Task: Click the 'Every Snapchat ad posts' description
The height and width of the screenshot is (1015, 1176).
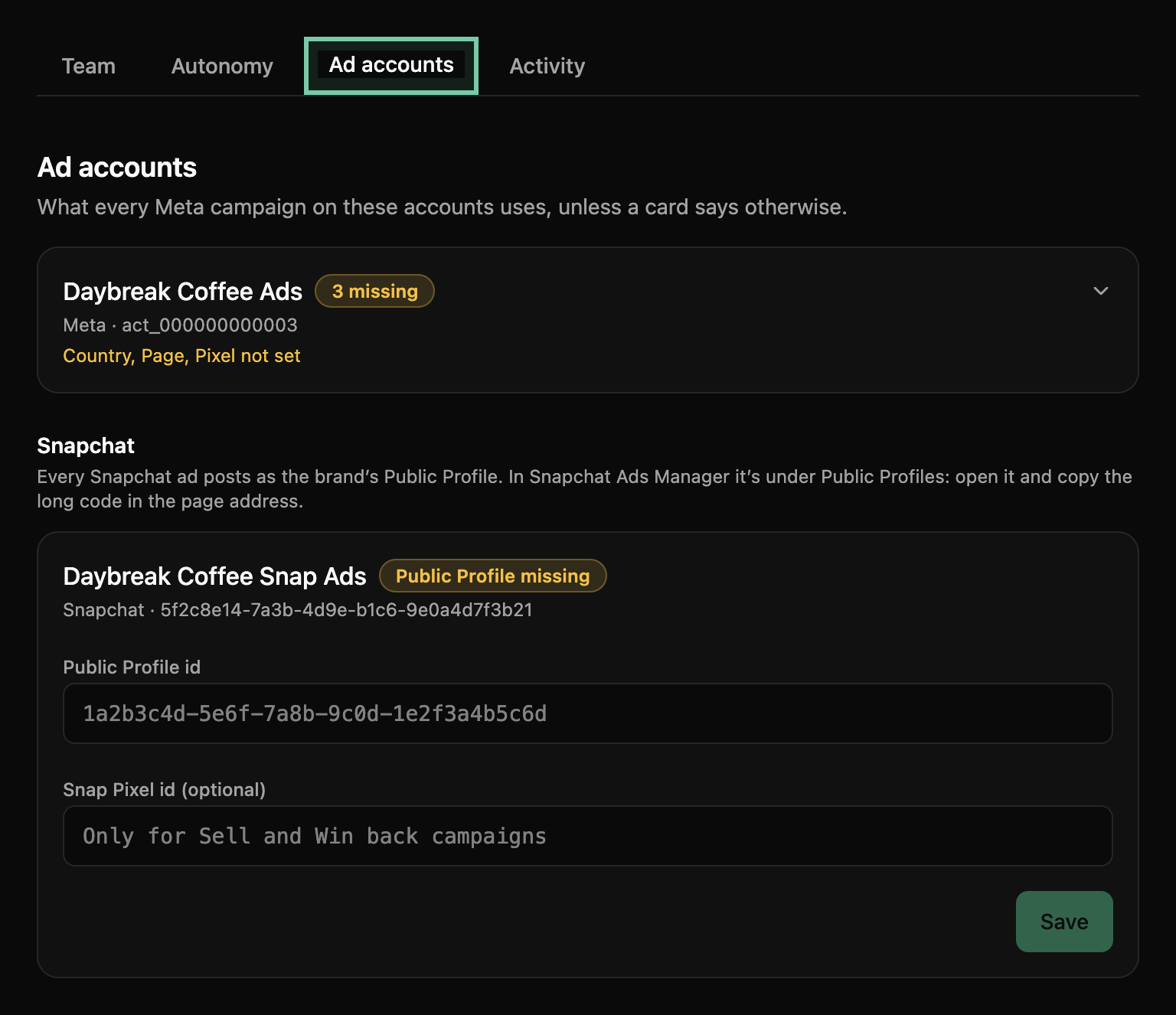Action: [585, 489]
